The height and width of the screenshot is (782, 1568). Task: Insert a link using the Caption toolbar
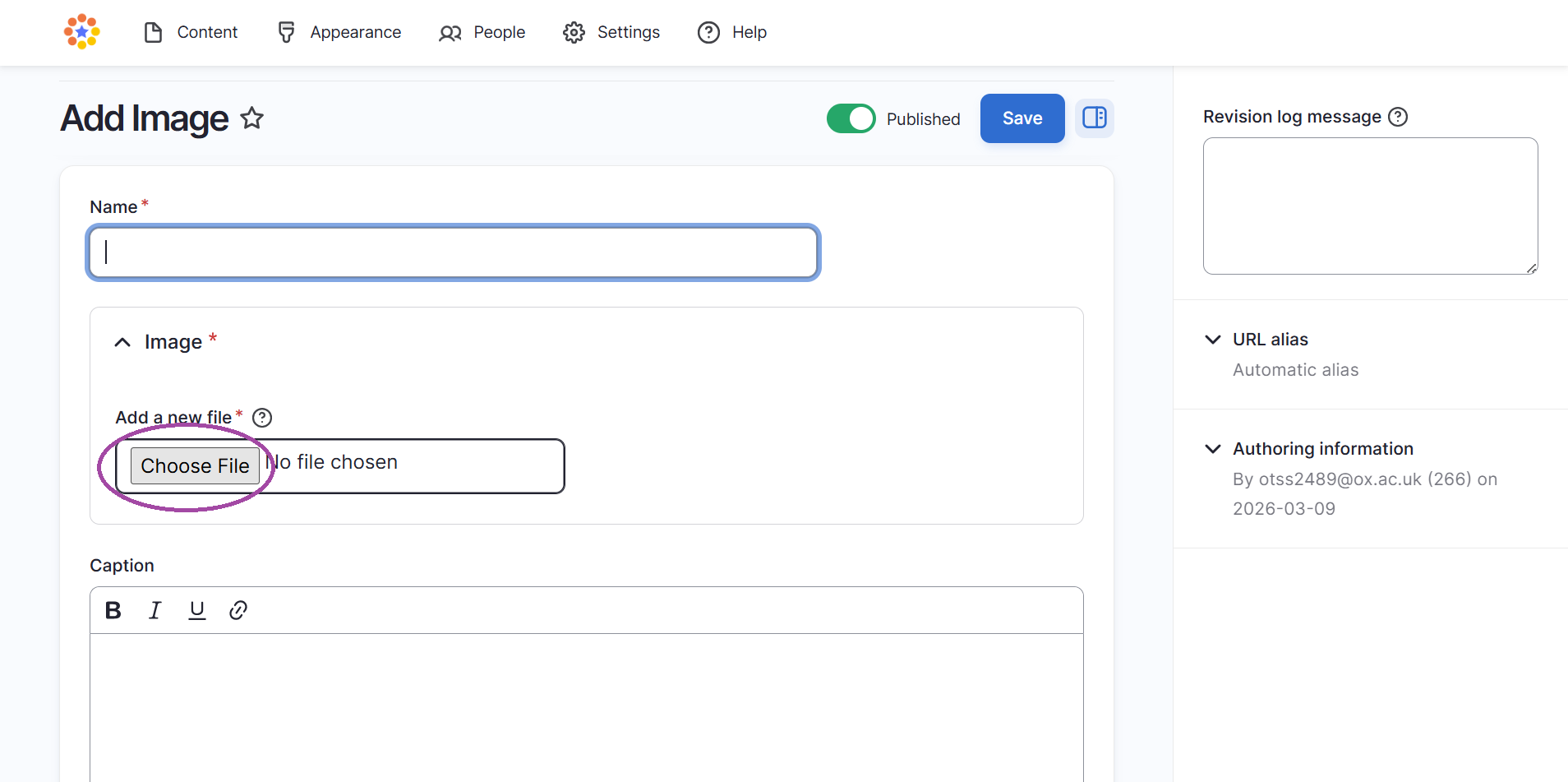238,610
